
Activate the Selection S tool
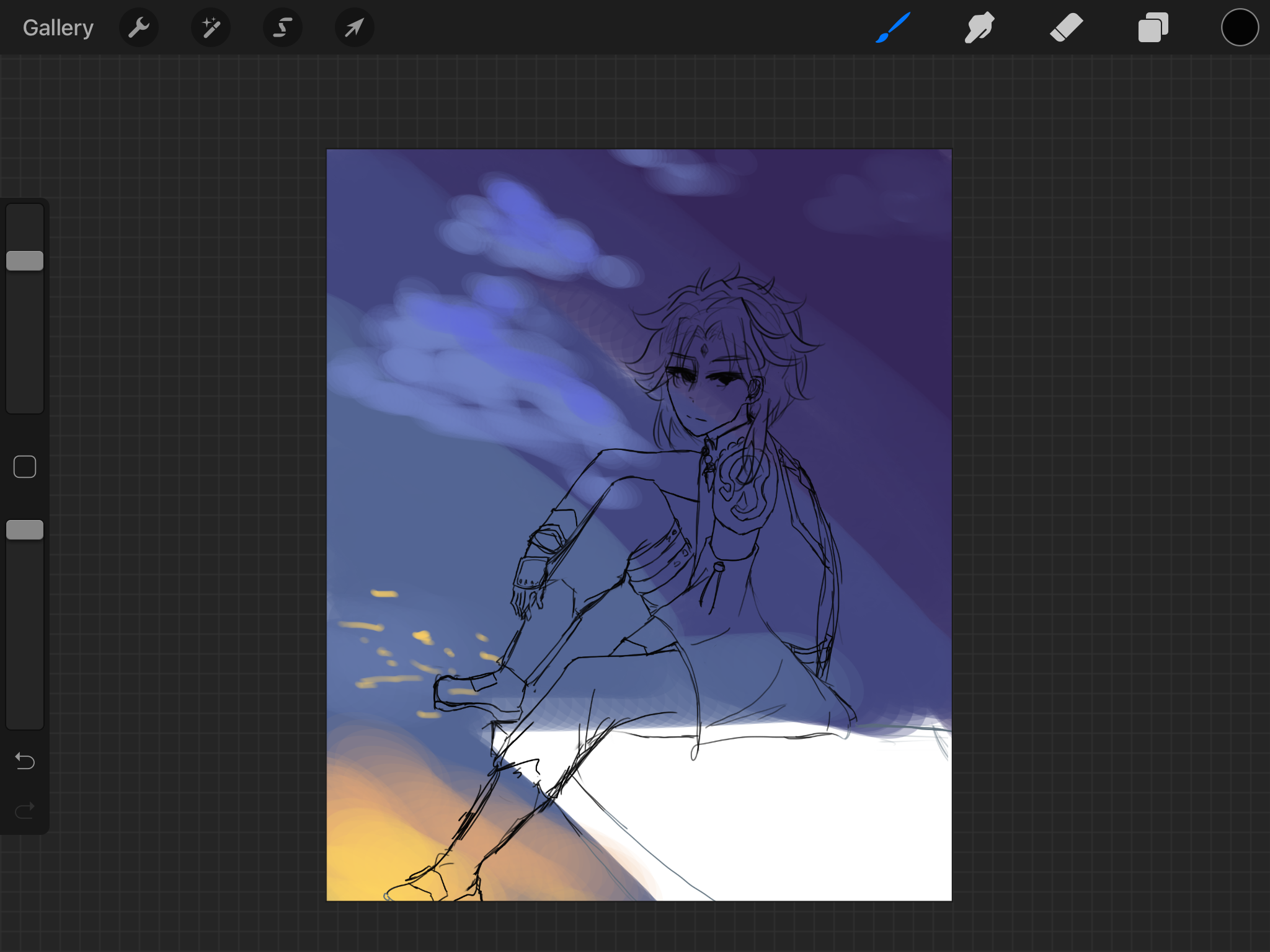[283, 28]
